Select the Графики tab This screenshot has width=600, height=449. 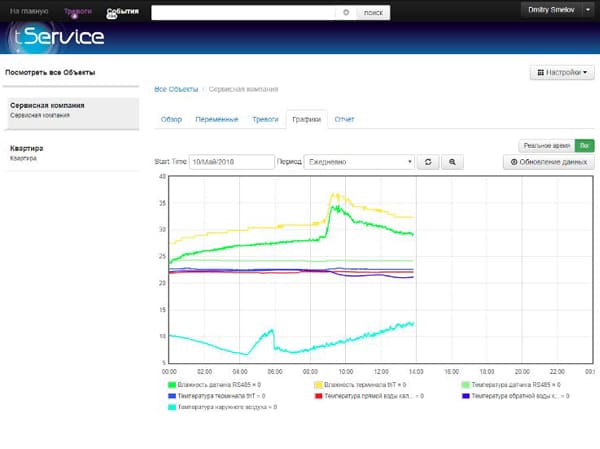point(307,119)
